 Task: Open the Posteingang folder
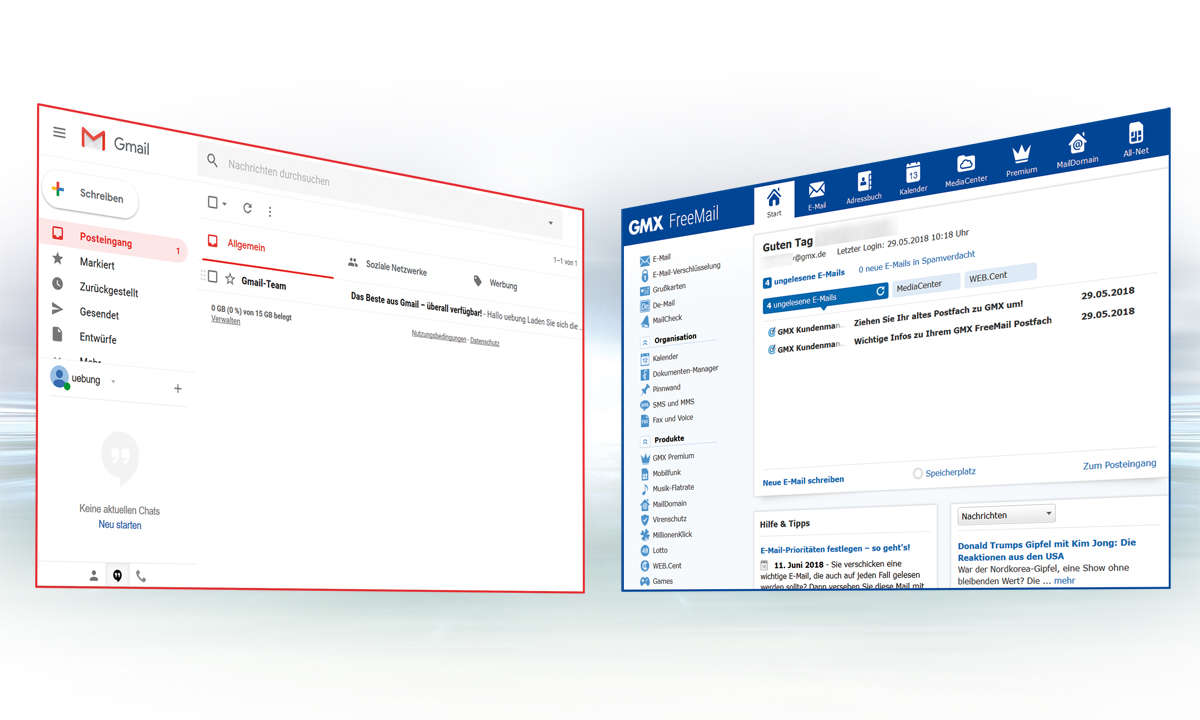(113, 241)
